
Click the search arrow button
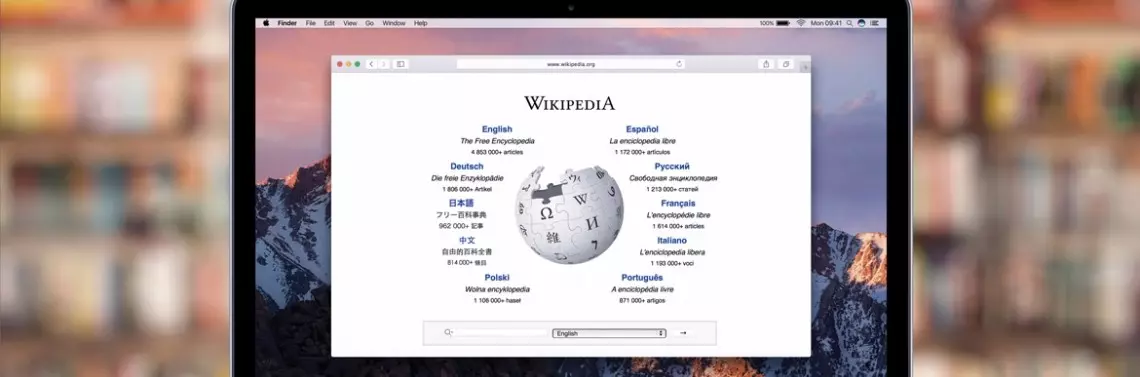(x=682, y=333)
